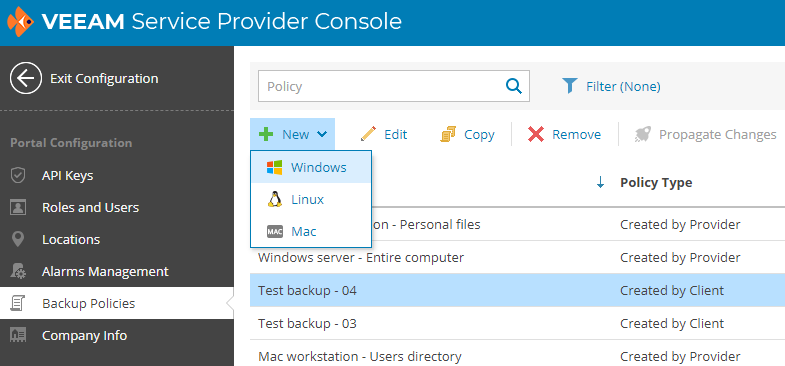Click the Copy button label
The image size is (785, 366).
tap(479, 134)
